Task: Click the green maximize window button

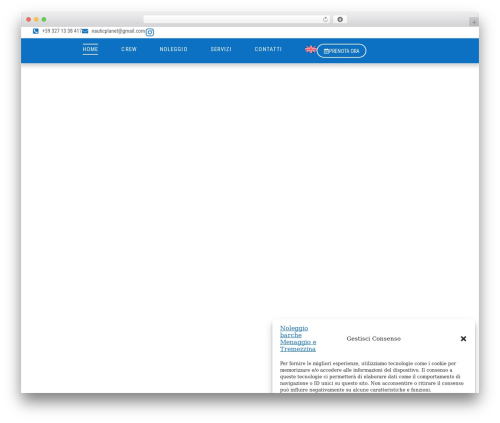Action: 44,20
